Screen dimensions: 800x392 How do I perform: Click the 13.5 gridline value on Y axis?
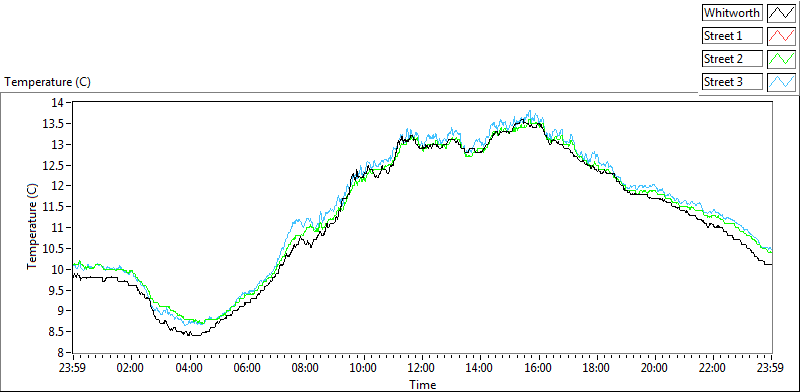[59, 124]
